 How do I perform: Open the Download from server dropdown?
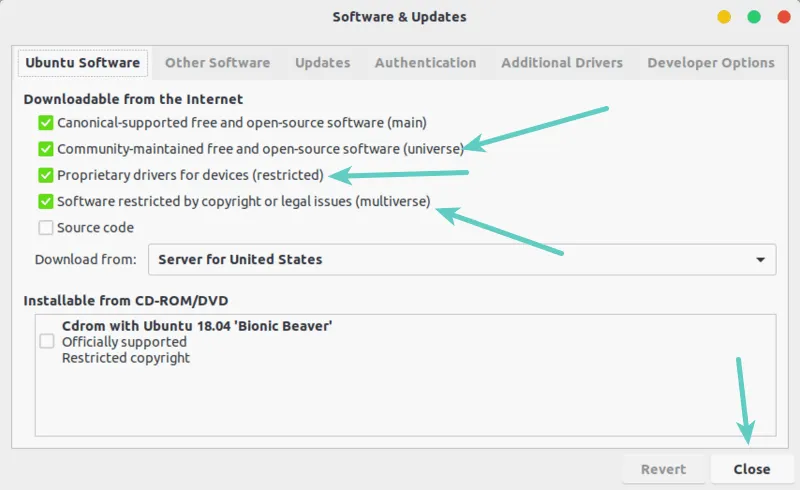462,259
